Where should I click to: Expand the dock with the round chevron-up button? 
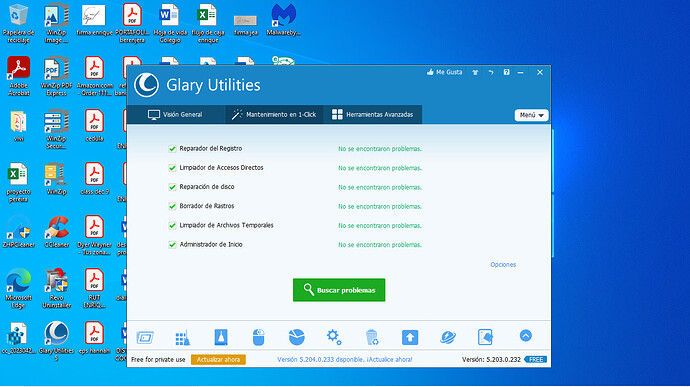coord(525,336)
